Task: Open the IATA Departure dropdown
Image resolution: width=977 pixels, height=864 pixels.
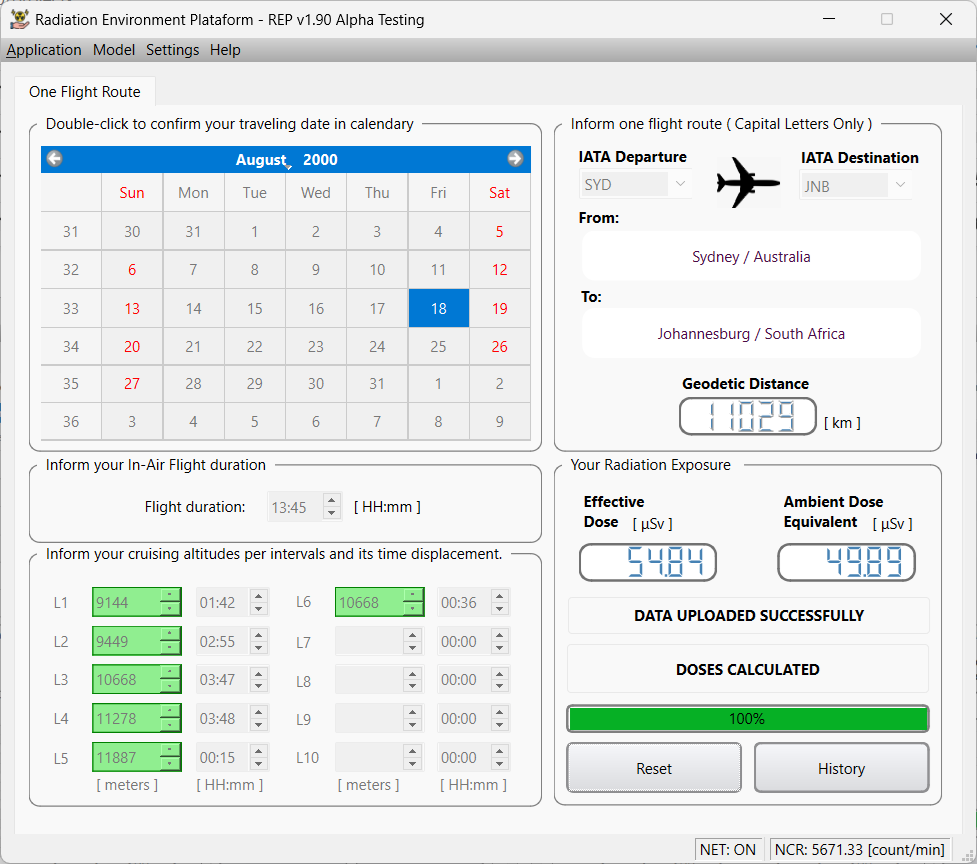Action: pos(680,185)
